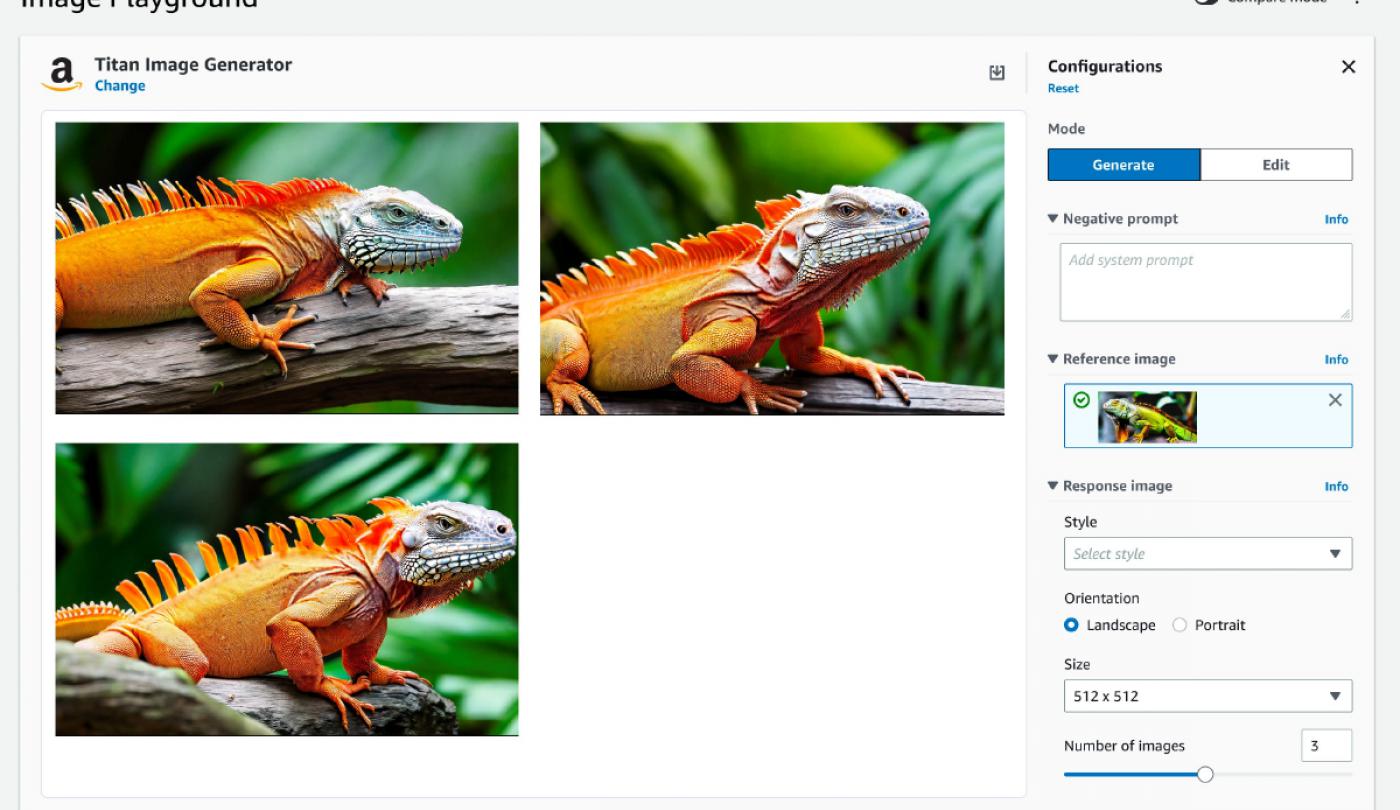Open third generated iguana on rock image
This screenshot has height=810, width=1400.
pos(287,590)
